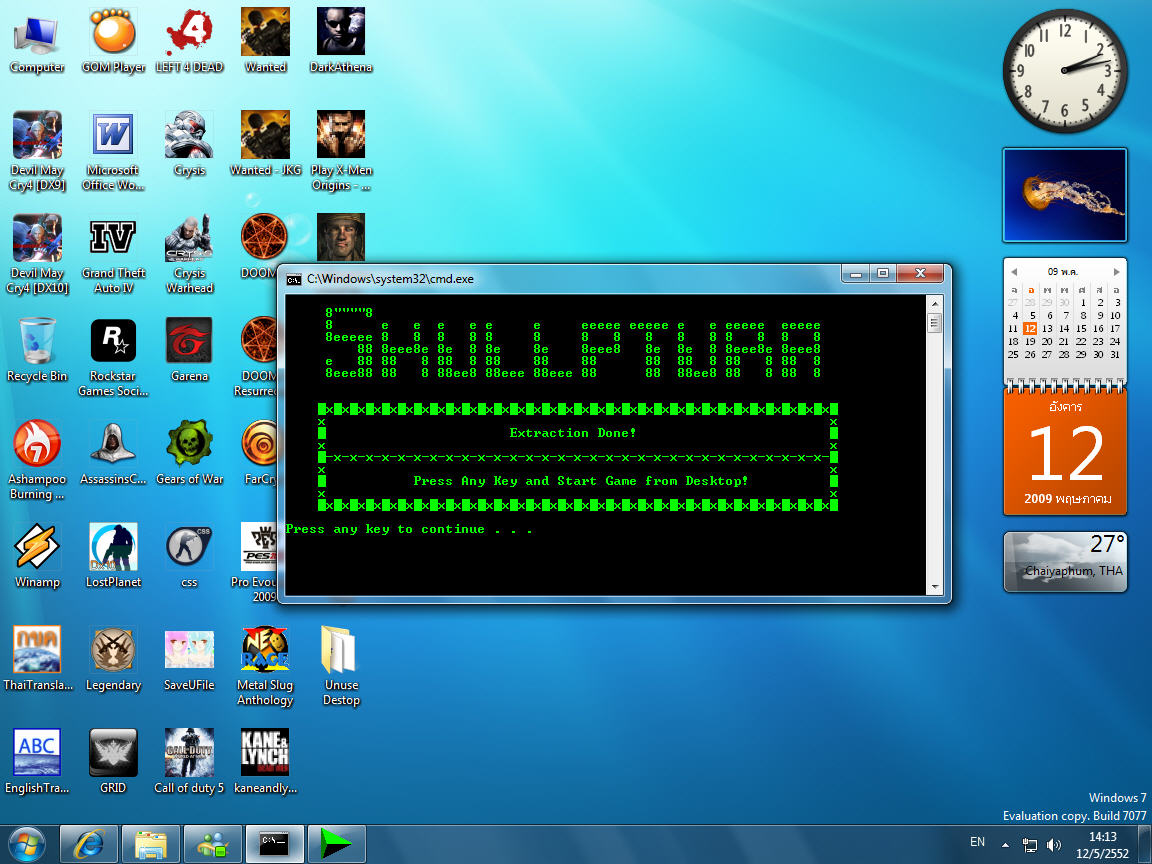Open Windows Explorer from taskbar
The width and height of the screenshot is (1152, 864).
click(x=151, y=844)
